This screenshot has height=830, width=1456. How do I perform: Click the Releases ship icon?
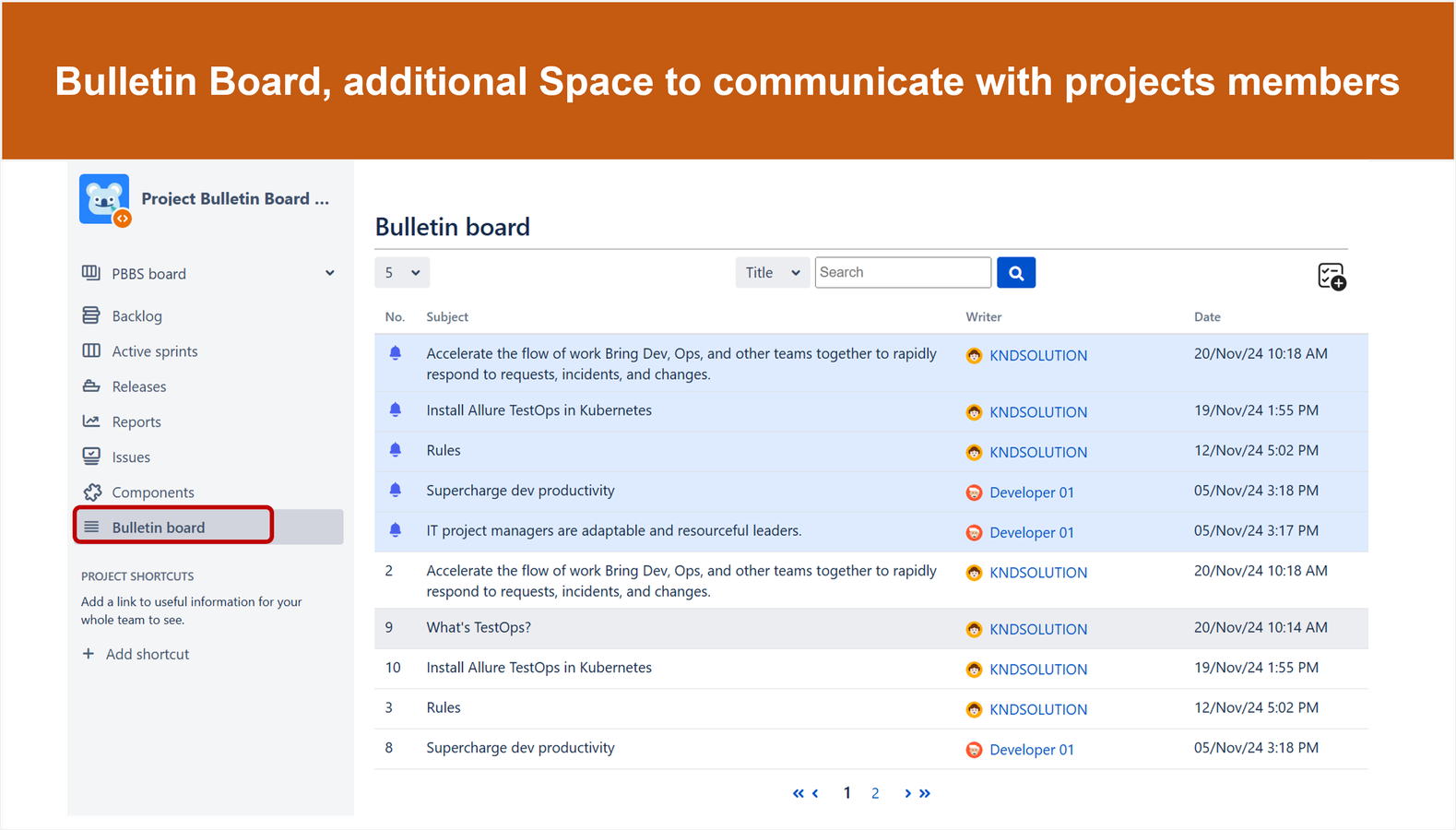91,385
